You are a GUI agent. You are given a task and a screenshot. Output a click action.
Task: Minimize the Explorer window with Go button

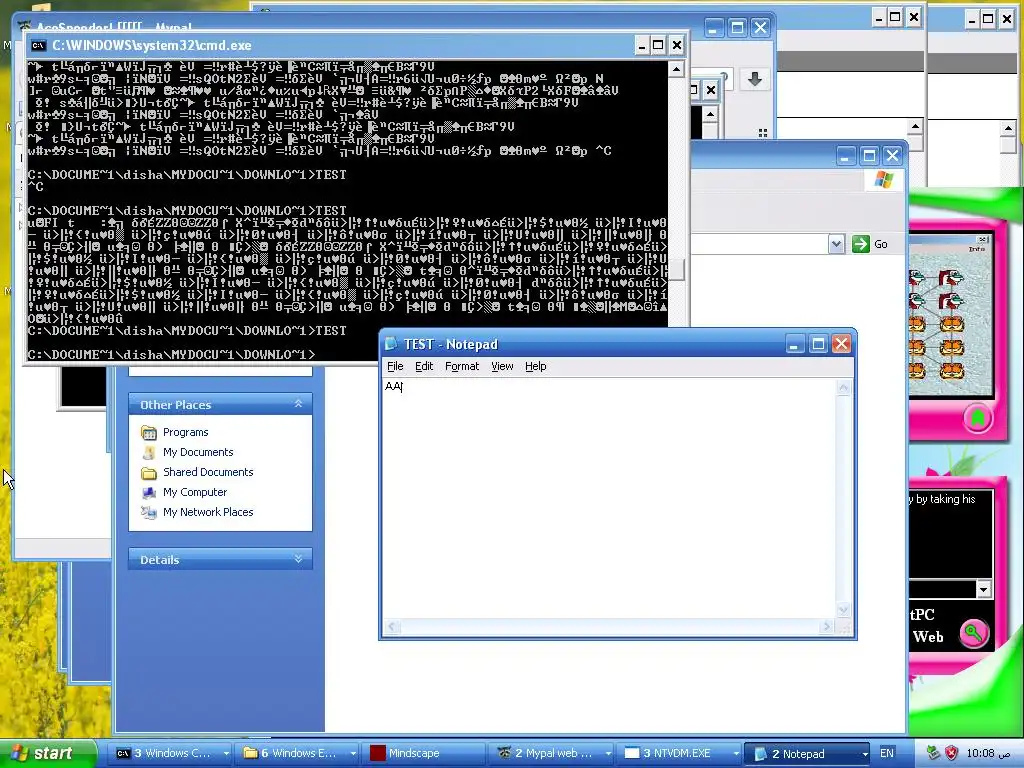point(845,155)
